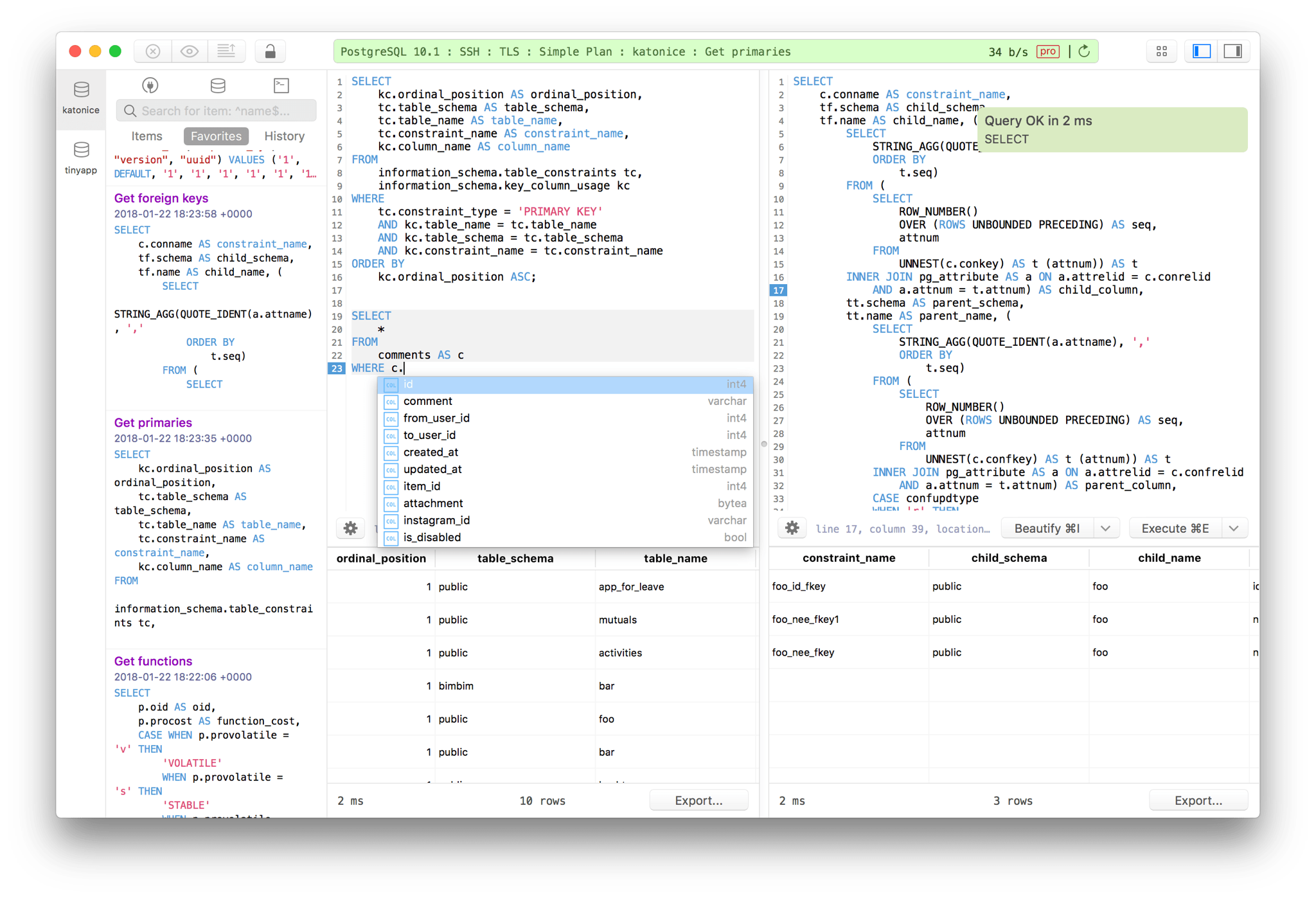This screenshot has height=898, width=1316.
Task: Open the grid layout icon top right
Action: [x=1161, y=51]
